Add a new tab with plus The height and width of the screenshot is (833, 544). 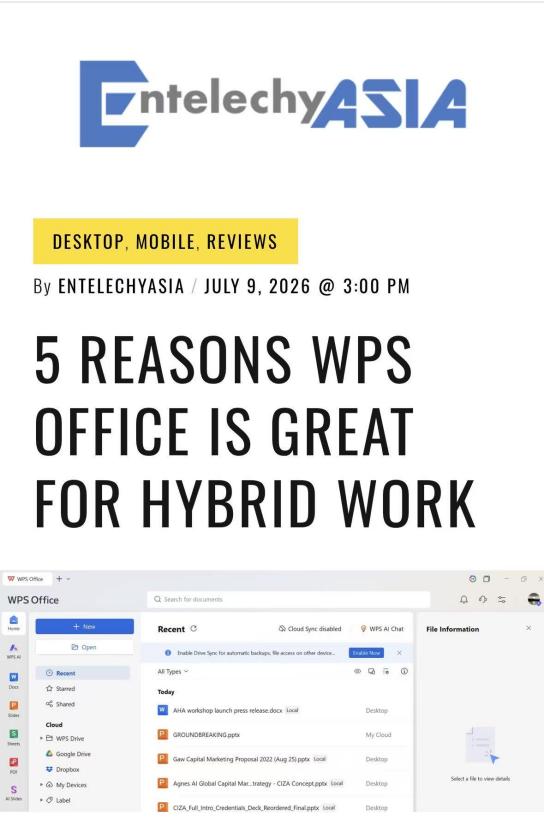pos(60,579)
